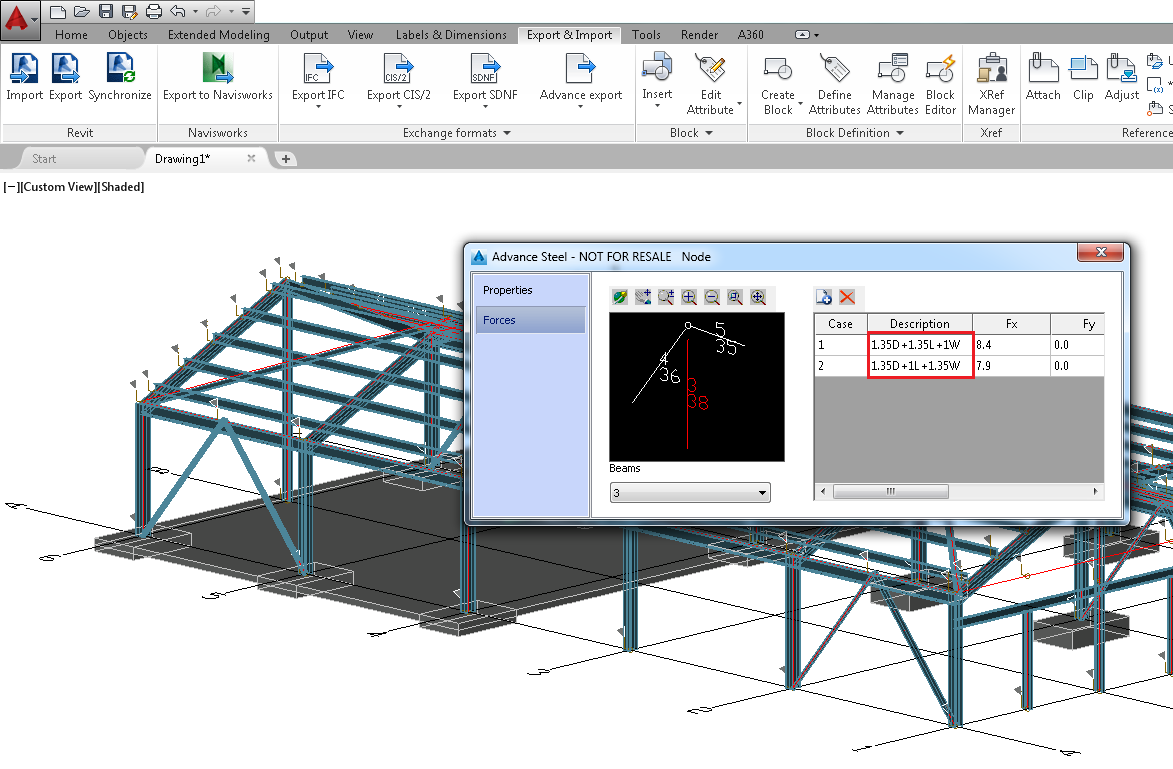
Task: Select the 1.35D+1.35L+1W description cell
Action: click(x=919, y=345)
